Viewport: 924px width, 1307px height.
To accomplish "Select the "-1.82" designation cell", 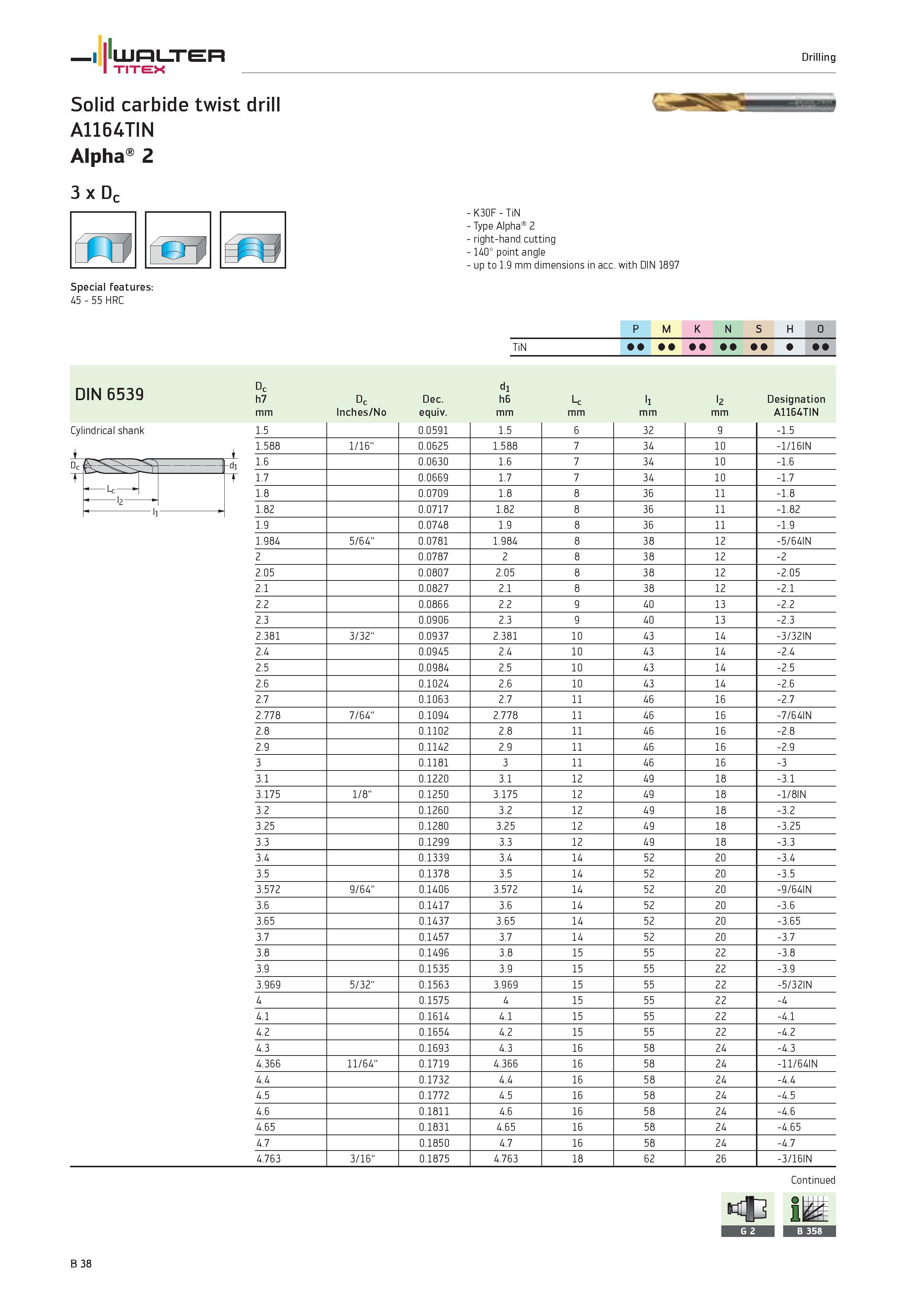I will tap(788, 509).
